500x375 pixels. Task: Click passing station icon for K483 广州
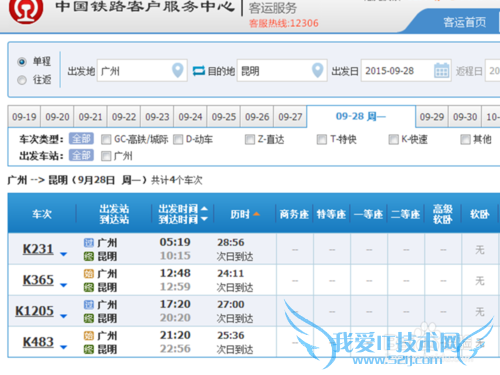click(88, 335)
